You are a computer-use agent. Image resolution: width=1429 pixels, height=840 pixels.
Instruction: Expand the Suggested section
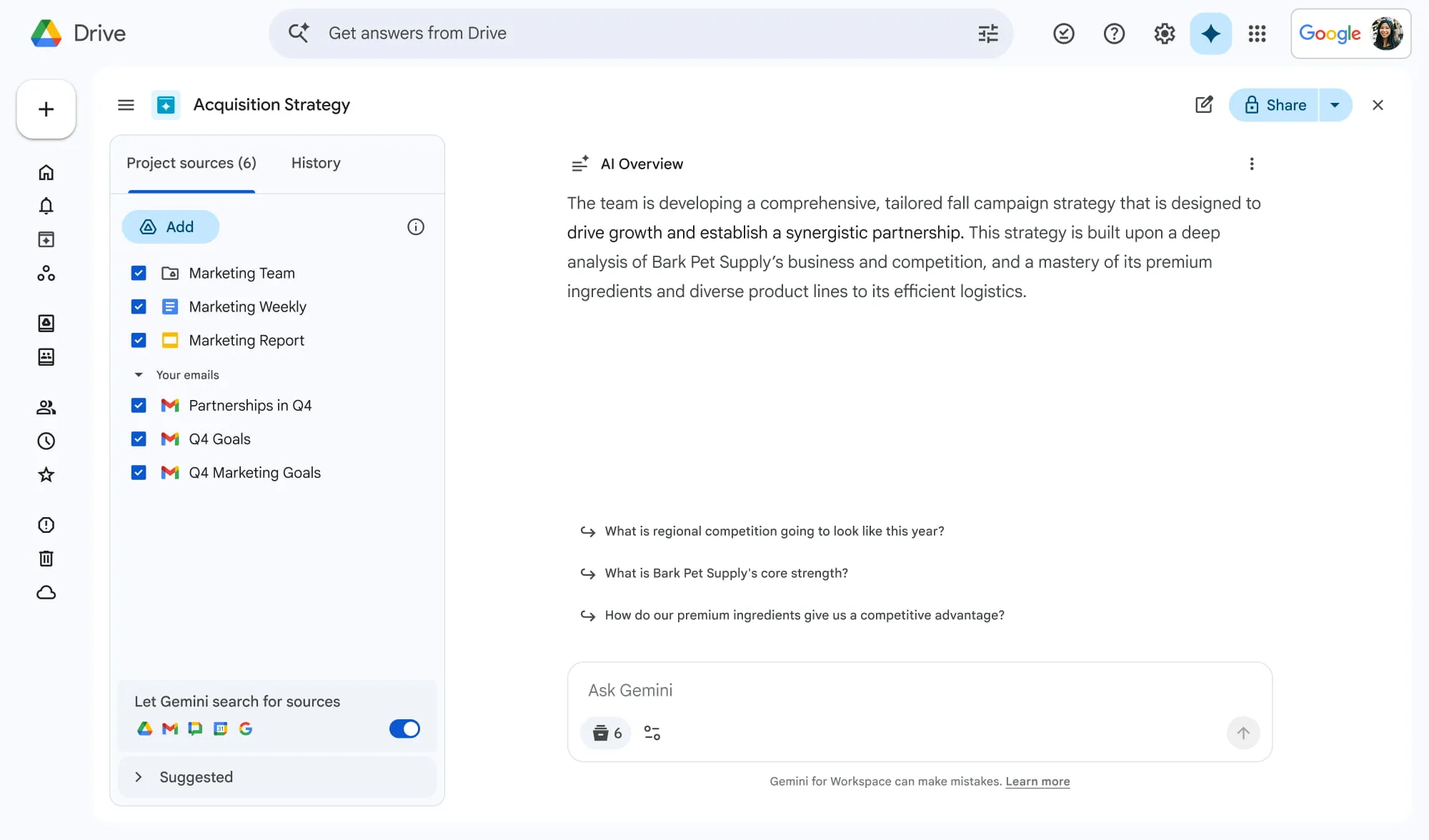138,777
